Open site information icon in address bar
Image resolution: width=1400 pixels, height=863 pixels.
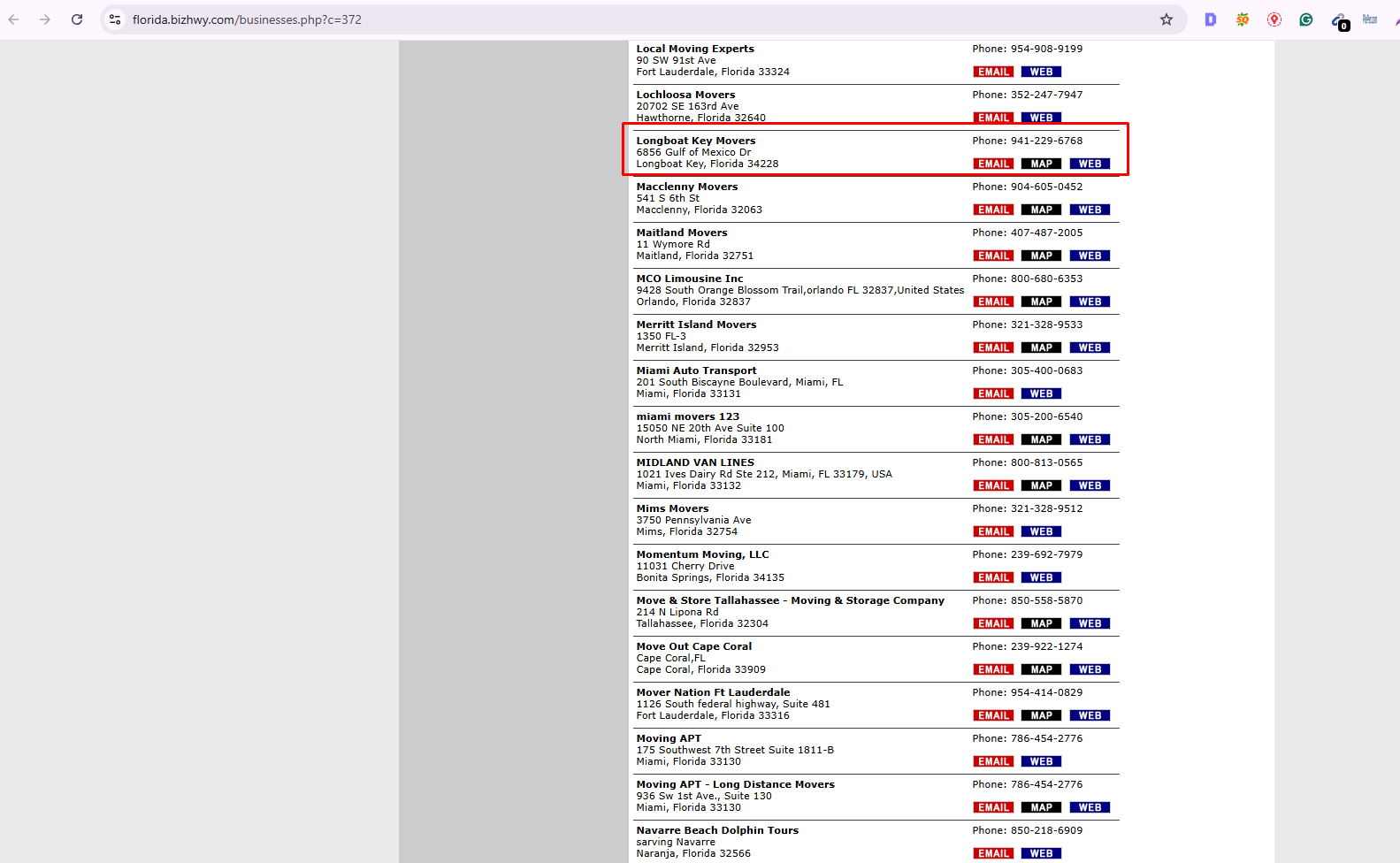pos(115,19)
